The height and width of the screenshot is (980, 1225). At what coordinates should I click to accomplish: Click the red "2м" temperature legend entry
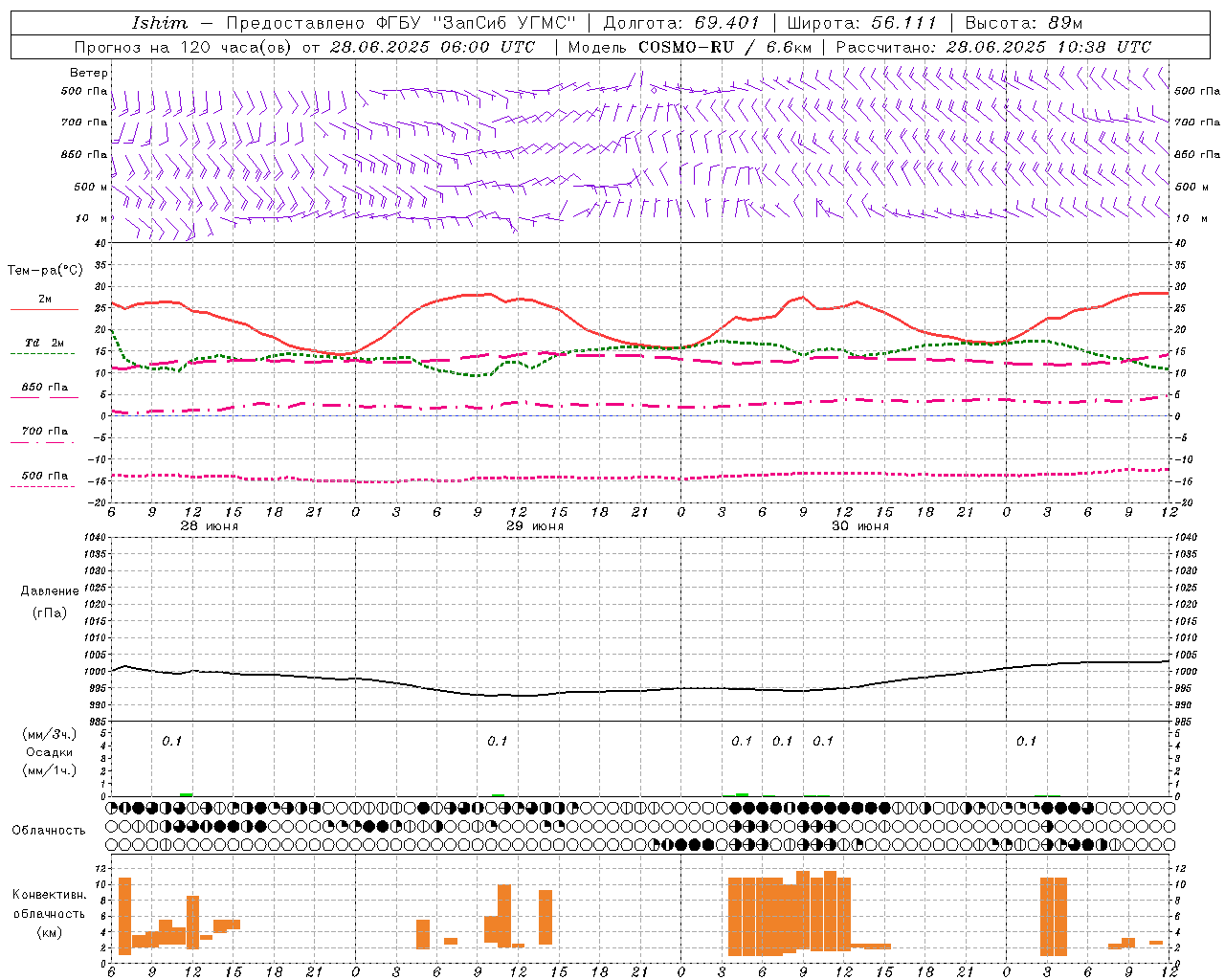point(45,300)
